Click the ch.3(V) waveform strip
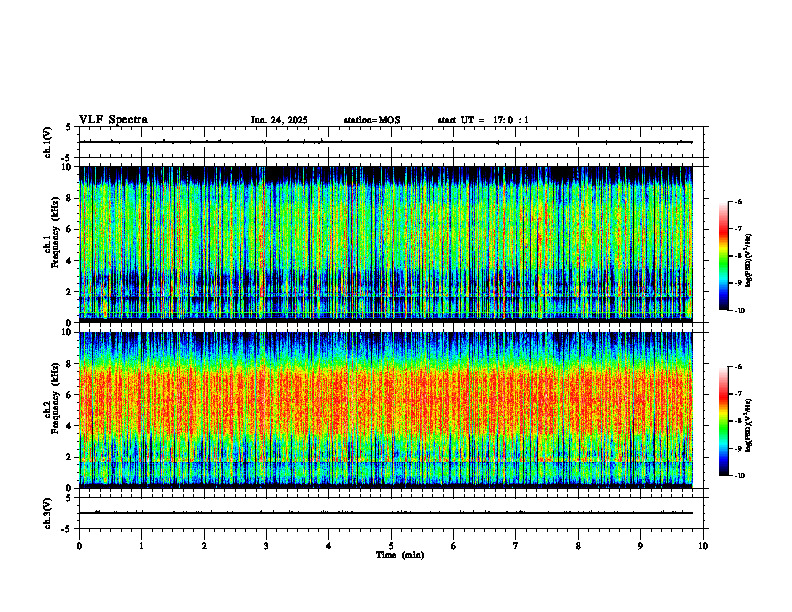The width and height of the screenshot is (792, 612). coord(391,513)
